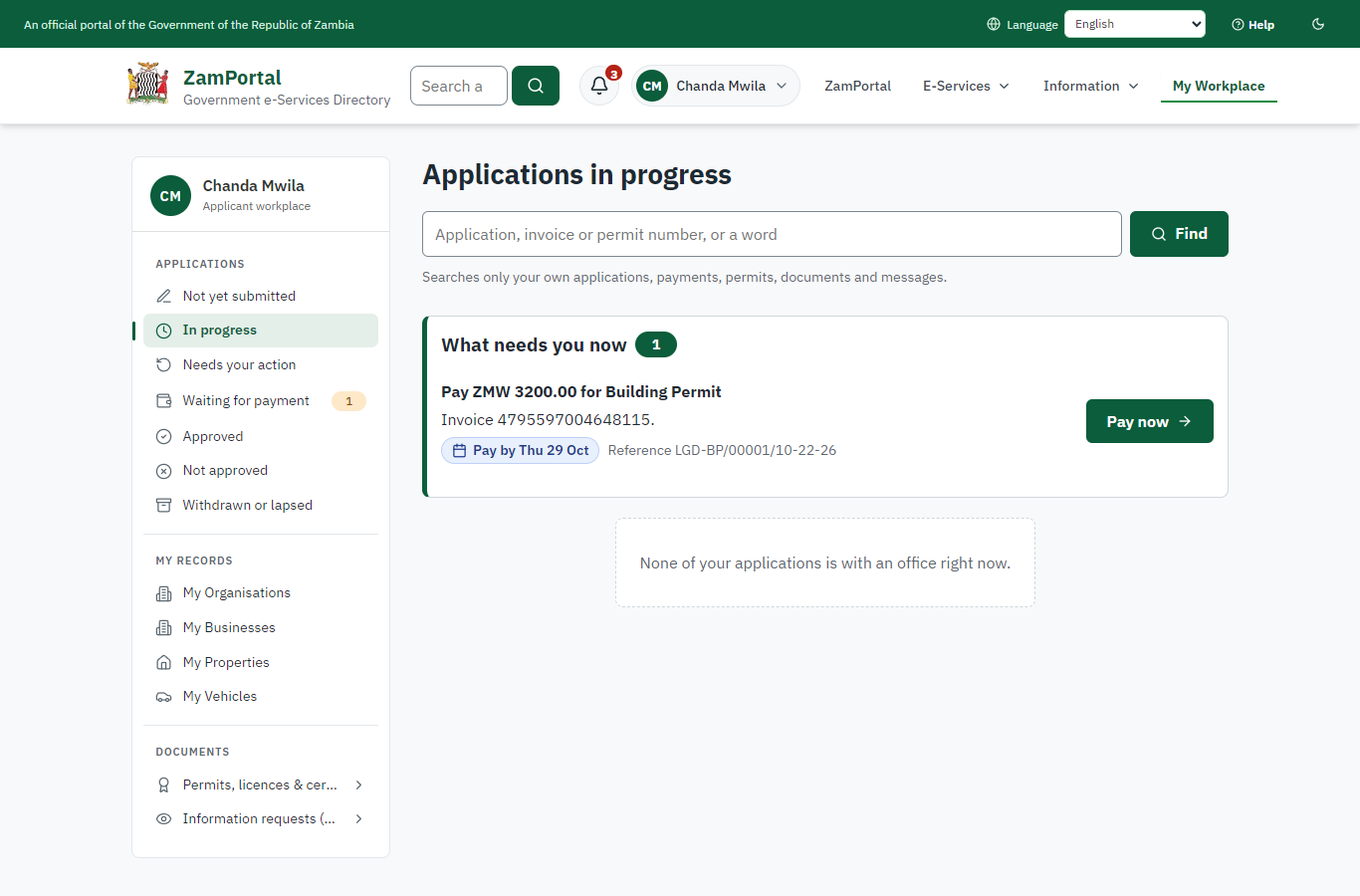
Task: Click the pencil icon for Not yet submitted
Action: [x=164, y=297]
